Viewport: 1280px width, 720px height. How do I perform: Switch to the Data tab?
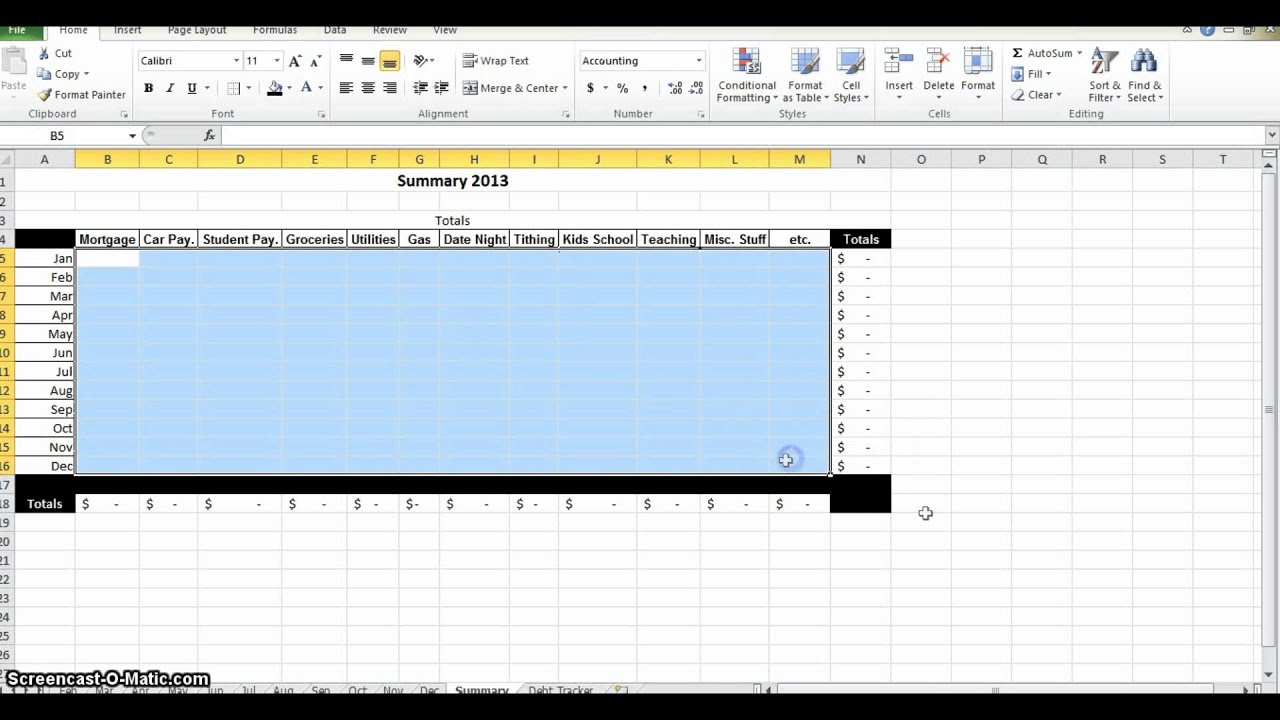click(x=335, y=30)
